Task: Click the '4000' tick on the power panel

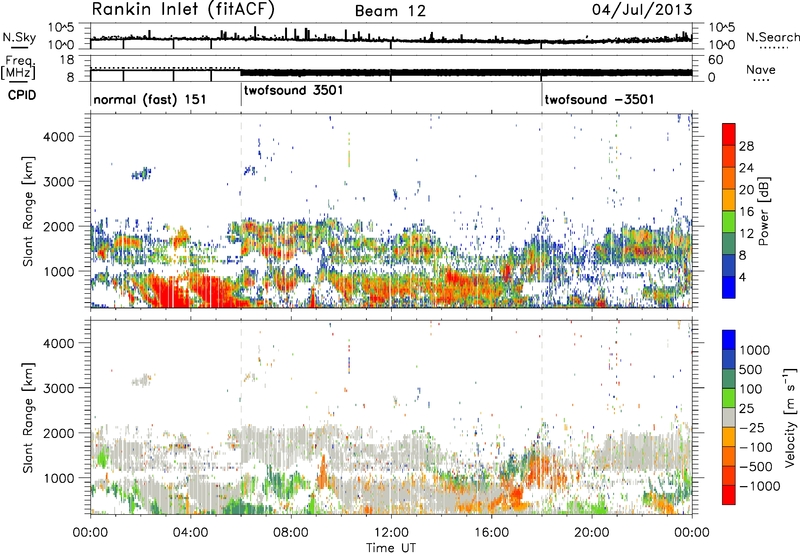Action: pos(58,137)
